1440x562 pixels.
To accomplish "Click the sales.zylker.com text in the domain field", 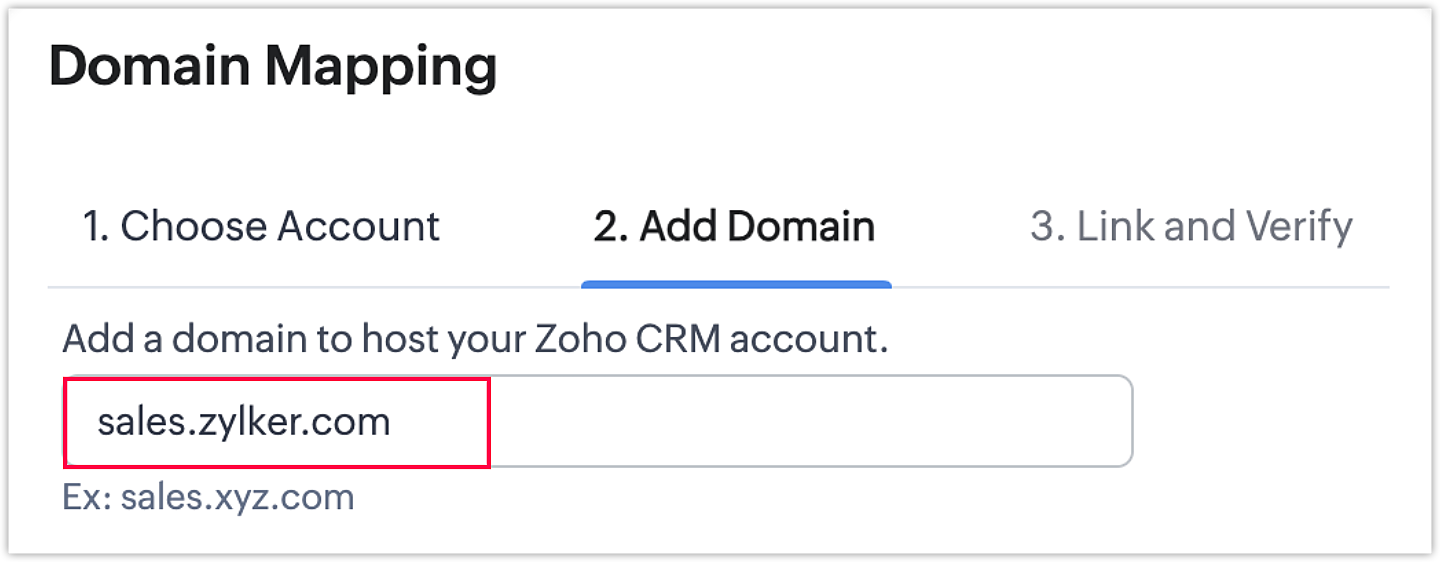I will 243,422.
